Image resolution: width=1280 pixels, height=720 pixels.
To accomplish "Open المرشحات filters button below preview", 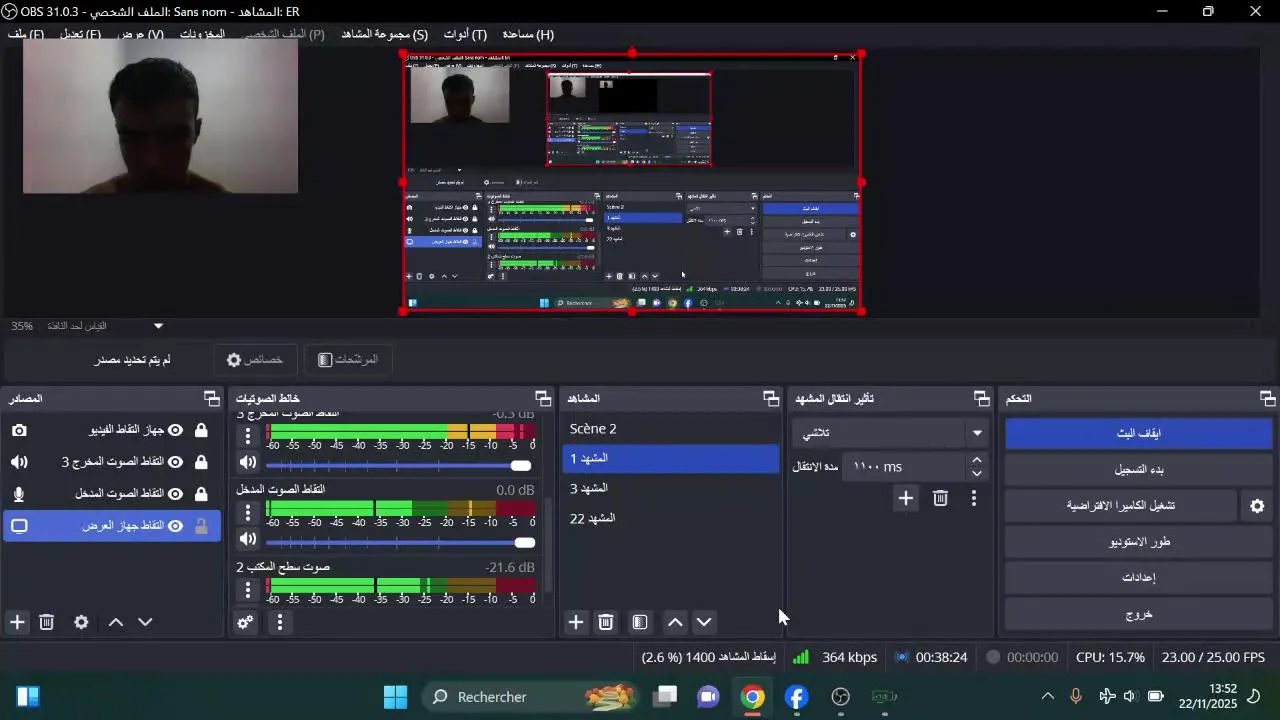I will pos(347,359).
